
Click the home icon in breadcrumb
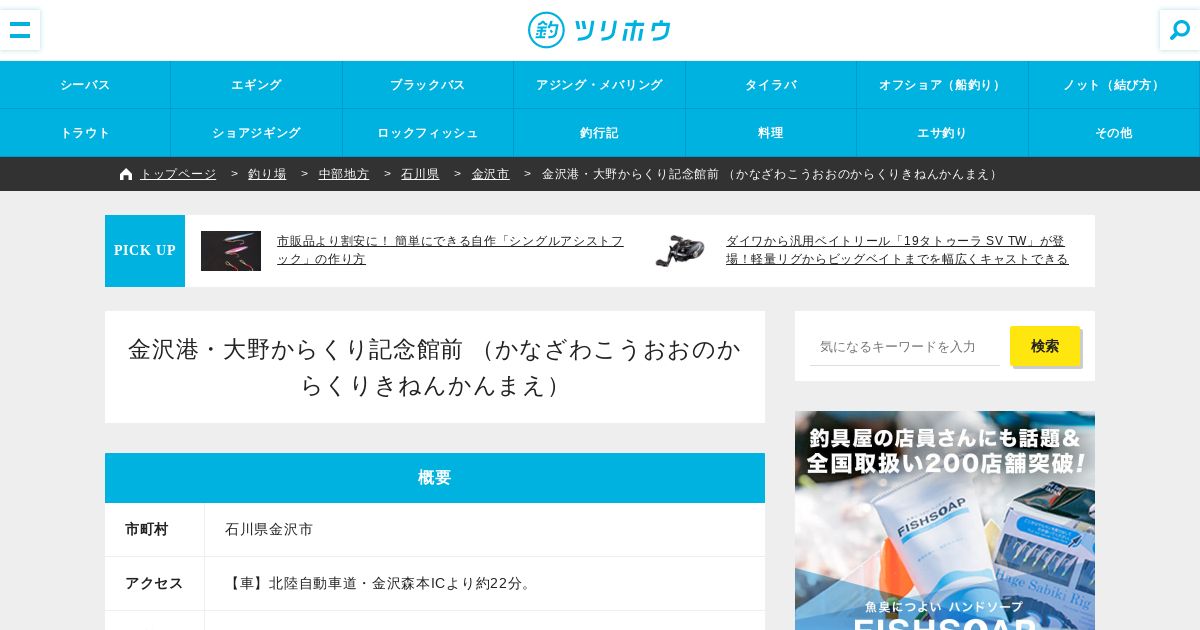tap(126, 174)
